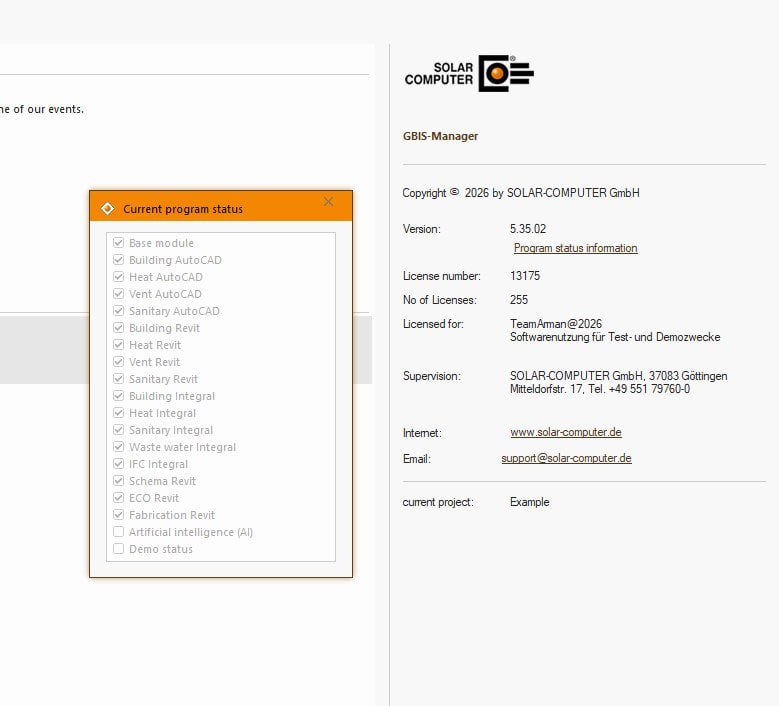Toggle the Building Integral checkbox

point(118,395)
